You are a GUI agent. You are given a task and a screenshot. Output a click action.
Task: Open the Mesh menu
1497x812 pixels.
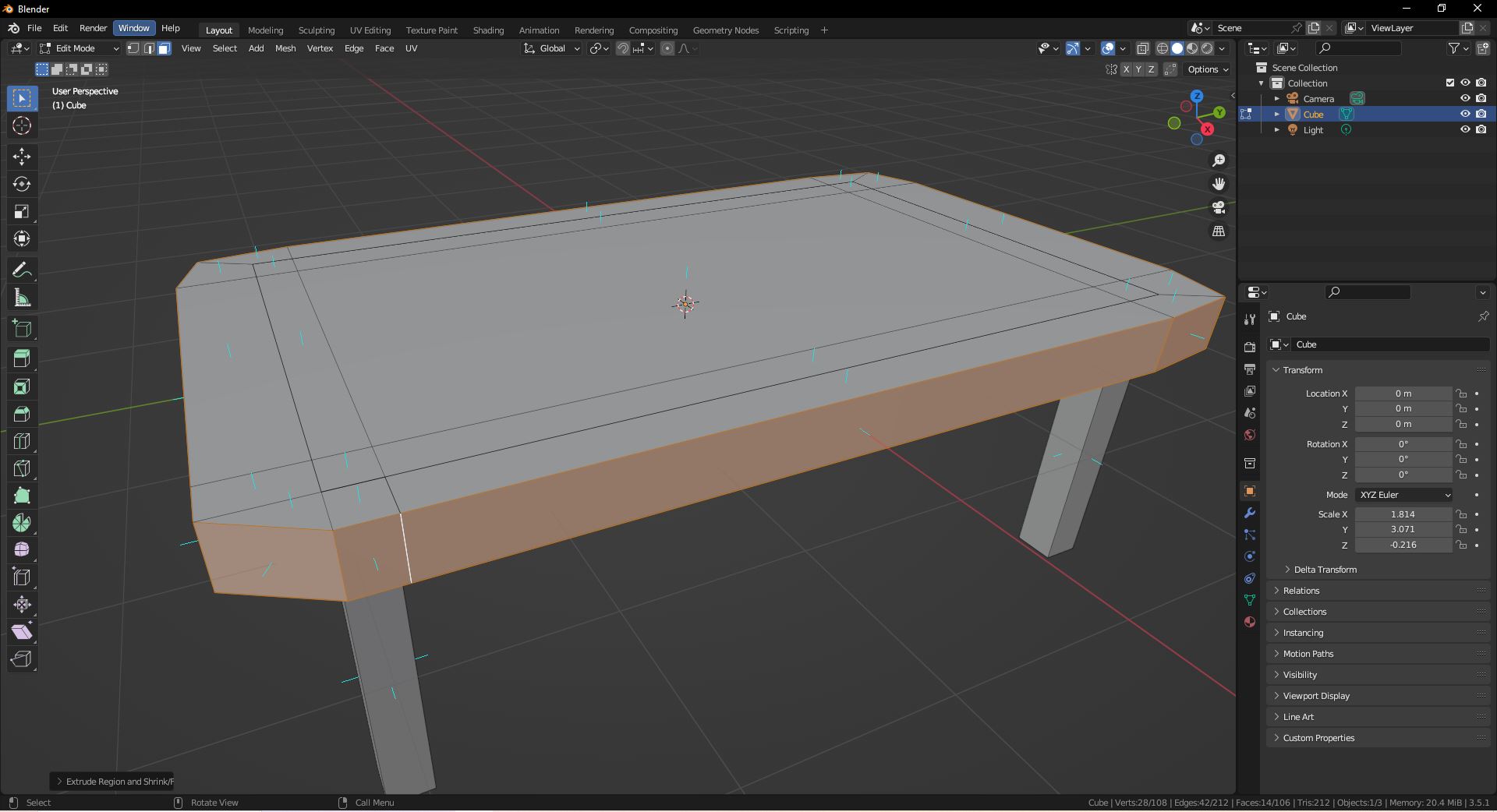(285, 48)
